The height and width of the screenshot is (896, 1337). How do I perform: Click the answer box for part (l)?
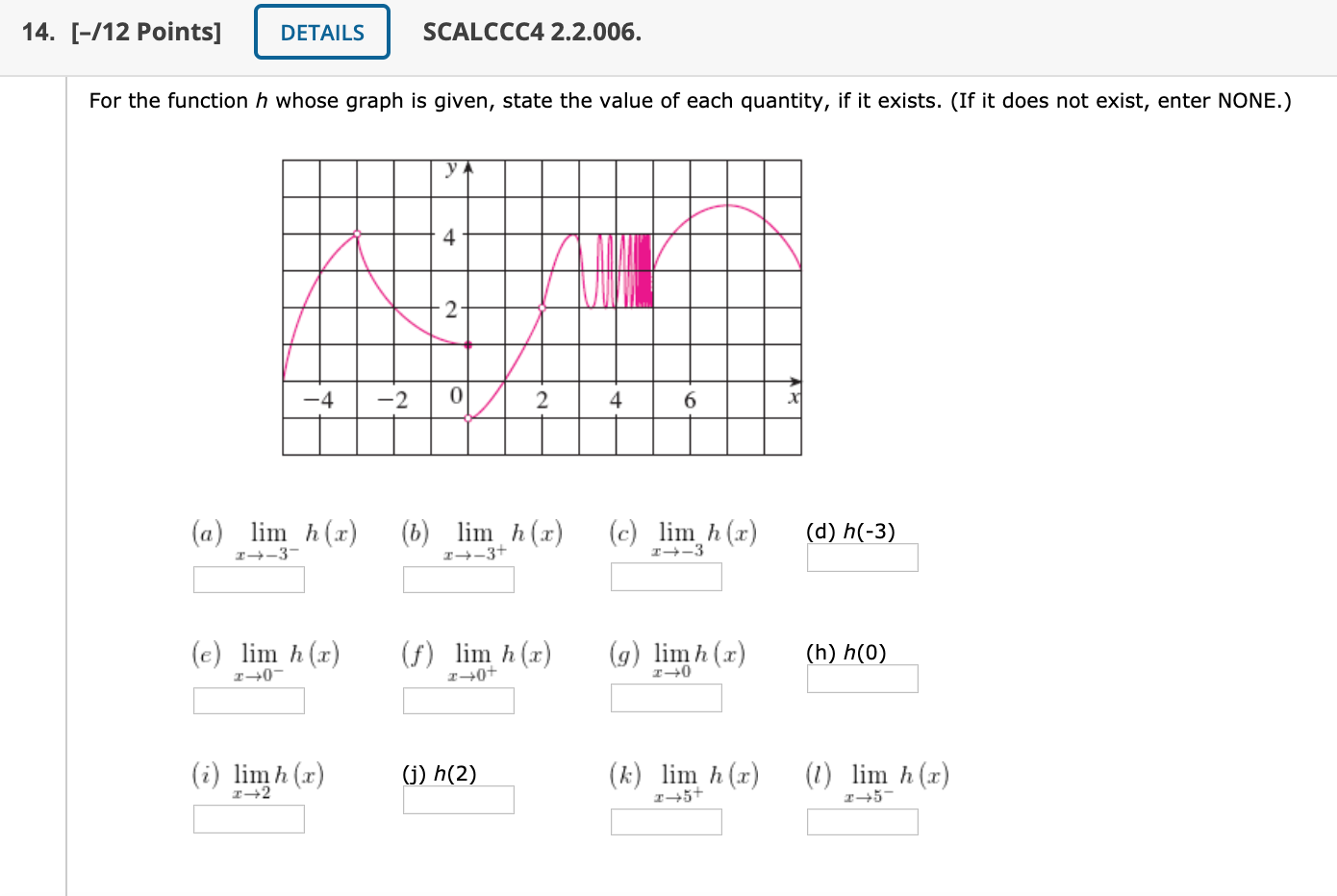pos(862,822)
